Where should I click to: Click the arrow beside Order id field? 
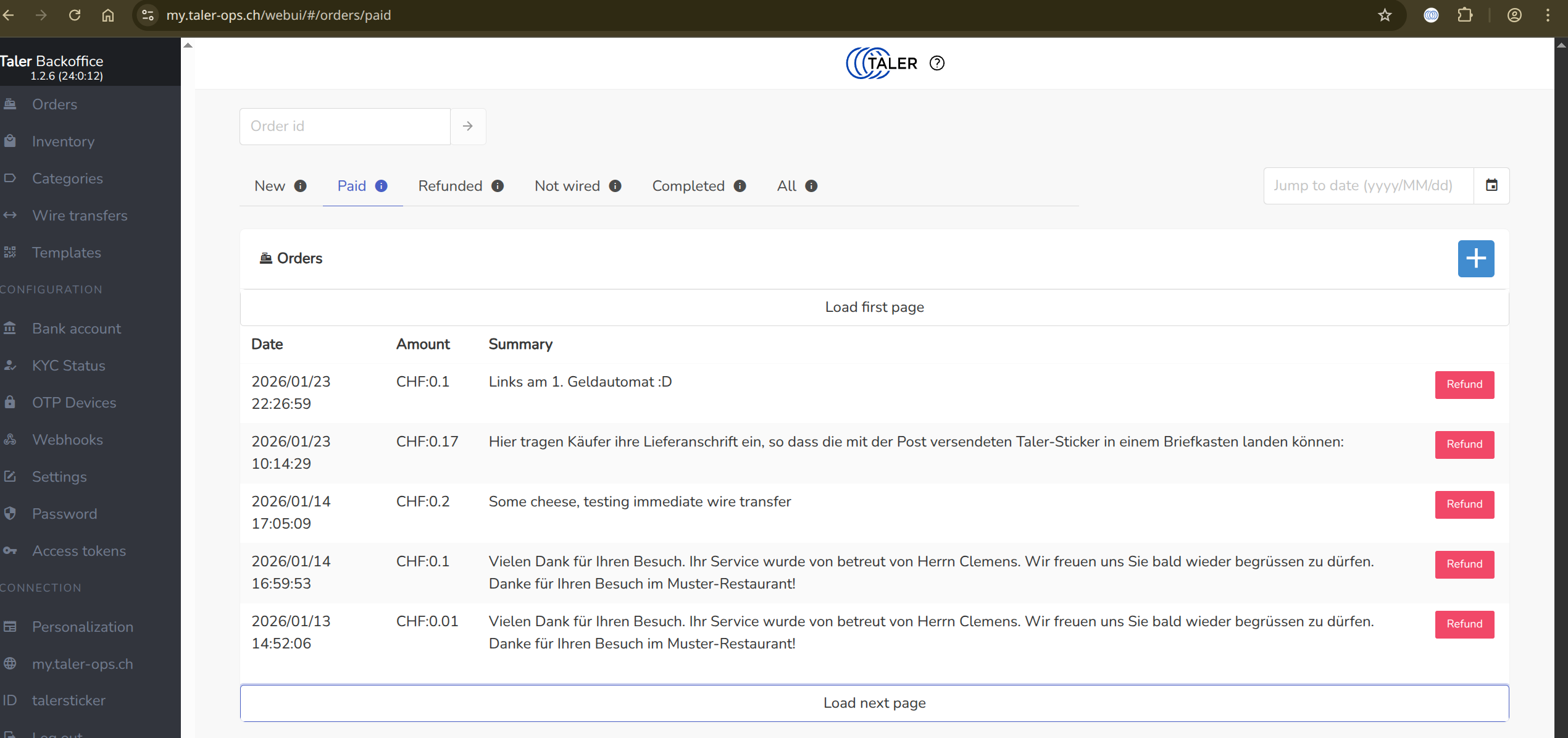(468, 126)
